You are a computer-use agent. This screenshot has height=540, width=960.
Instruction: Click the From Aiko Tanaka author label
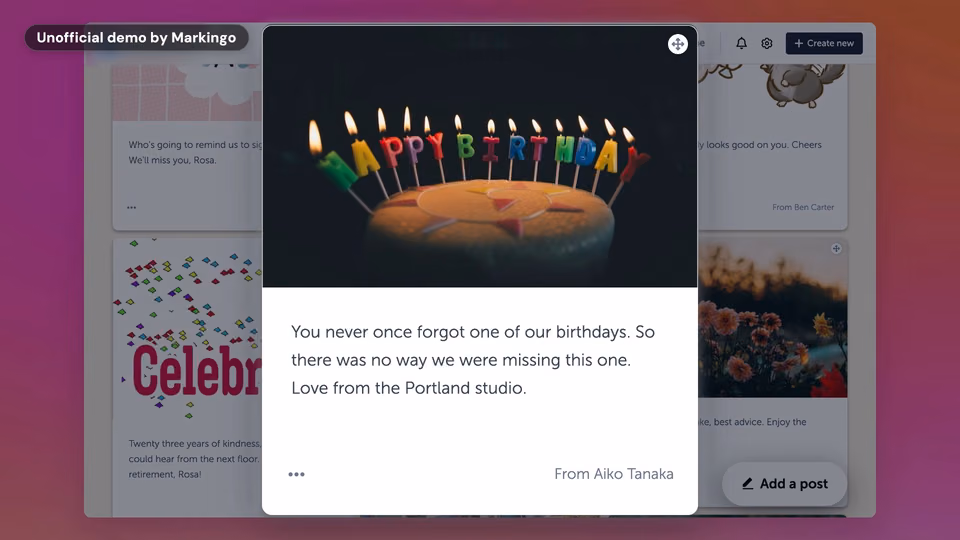click(x=613, y=474)
